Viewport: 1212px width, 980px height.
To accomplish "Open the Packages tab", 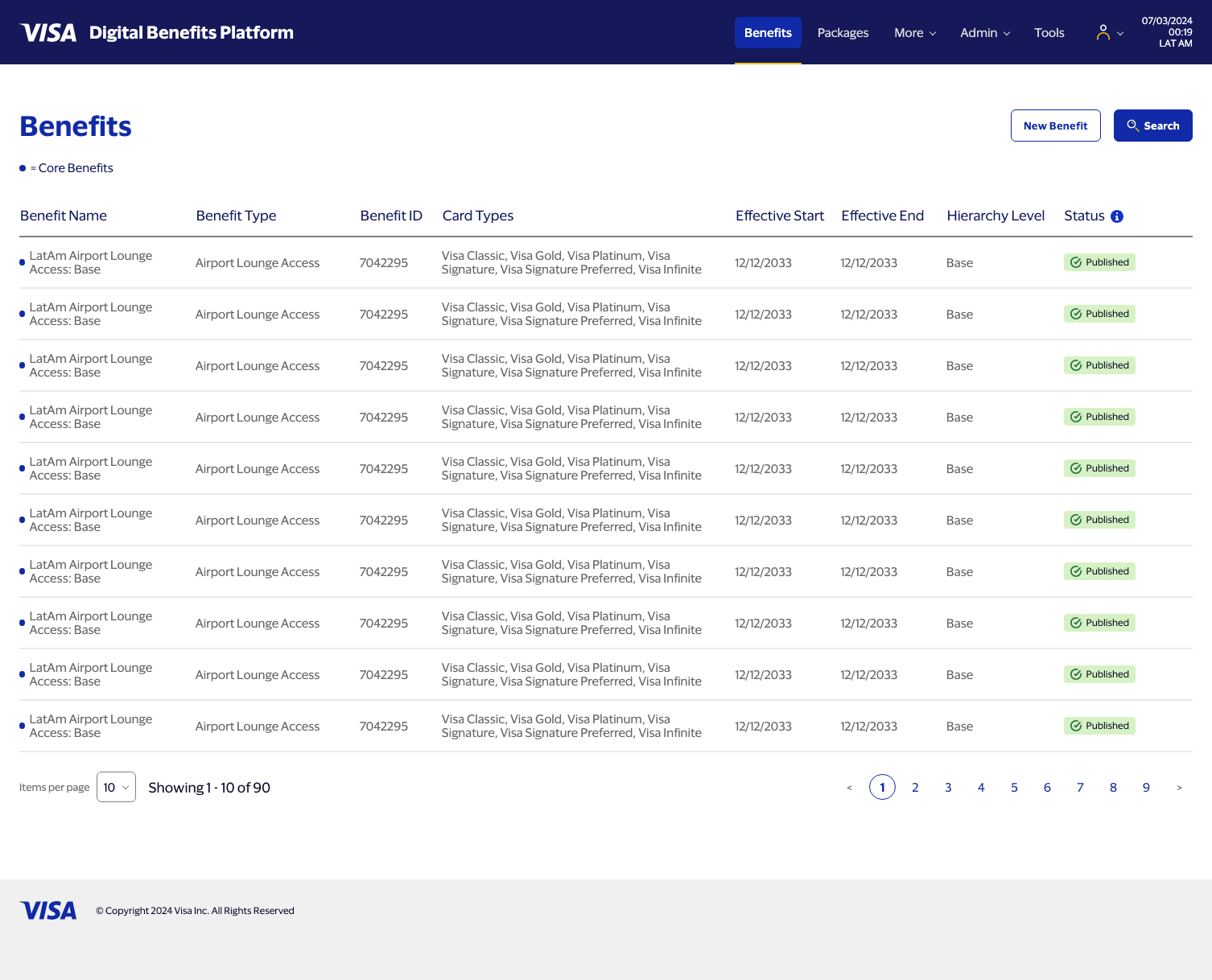I will 843,33.
